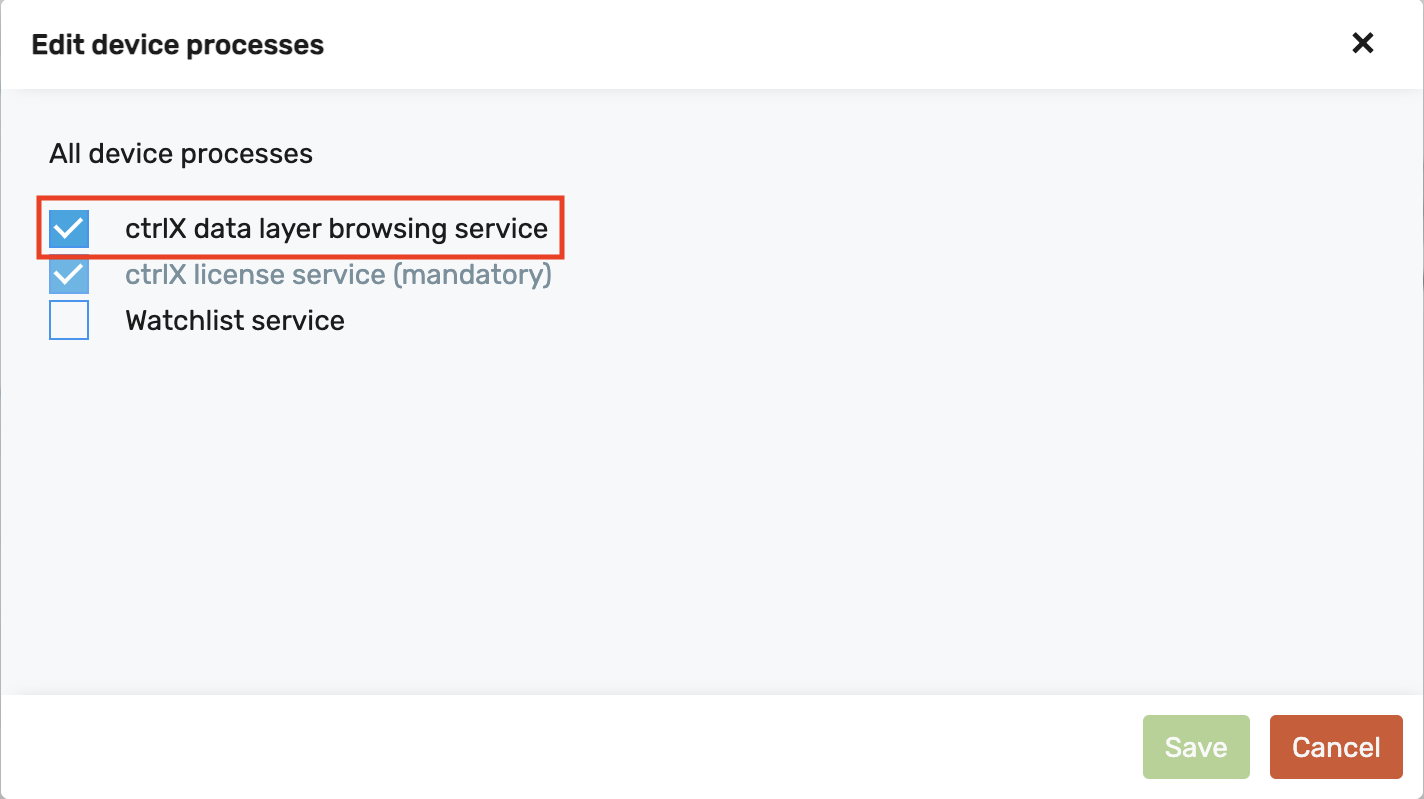Click the ctrlX license service (mandatory) text
Screen dimensions: 1424x799
[x=338, y=274]
